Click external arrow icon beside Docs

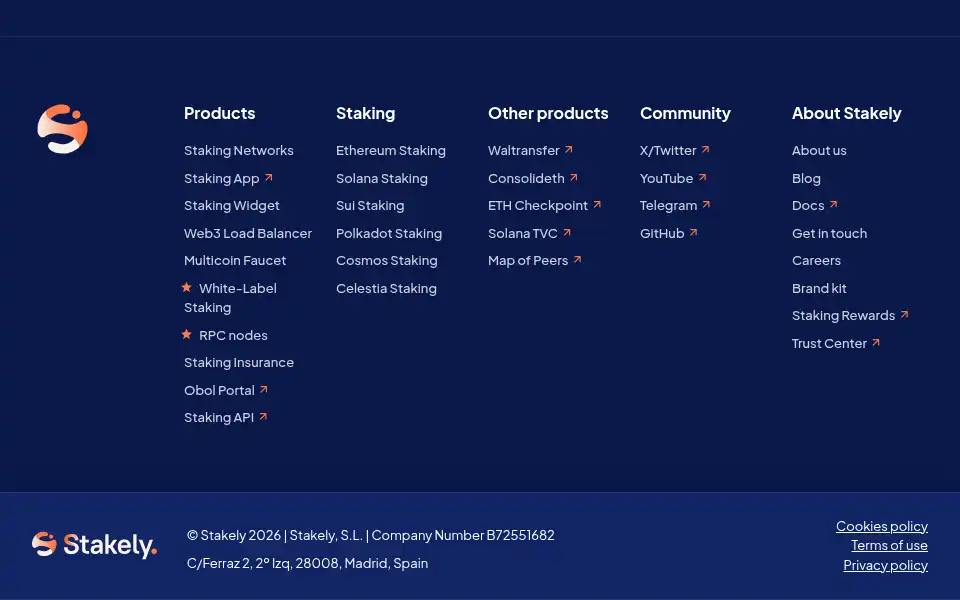tap(833, 204)
